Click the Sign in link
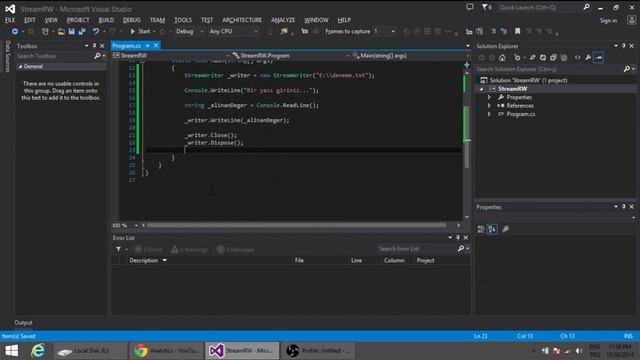The image size is (640, 360). pos(608,21)
